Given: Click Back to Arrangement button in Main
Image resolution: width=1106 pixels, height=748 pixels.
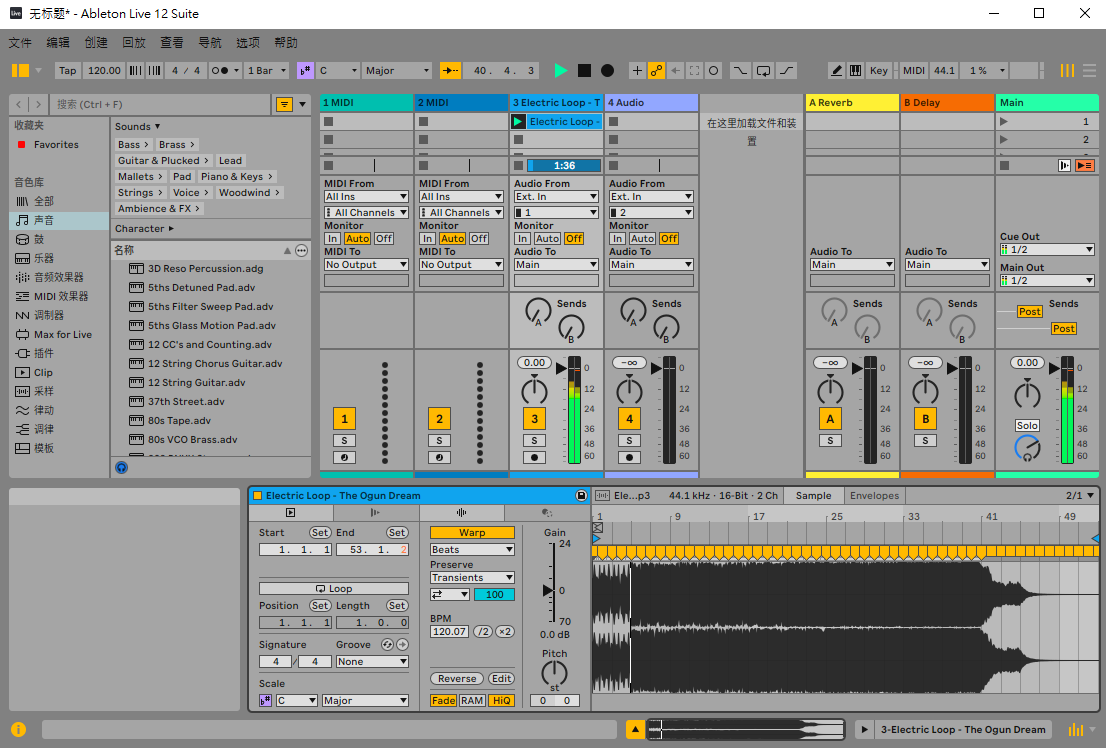Looking at the screenshot, I should pos(1085,166).
